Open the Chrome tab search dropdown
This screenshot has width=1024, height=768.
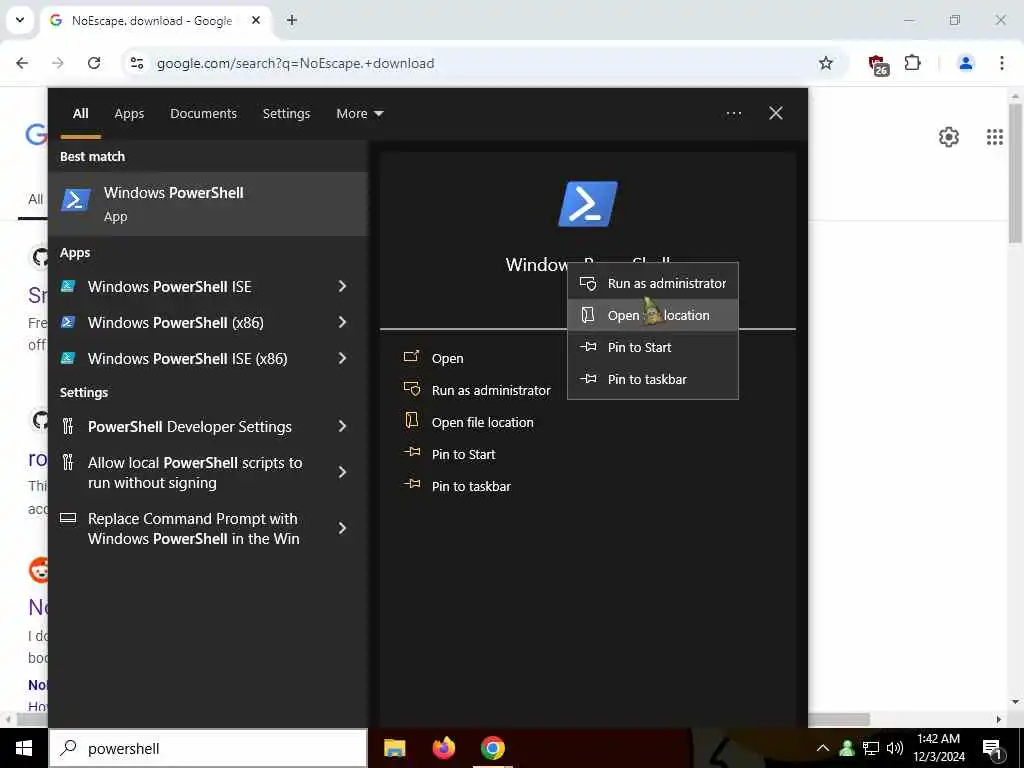20,20
